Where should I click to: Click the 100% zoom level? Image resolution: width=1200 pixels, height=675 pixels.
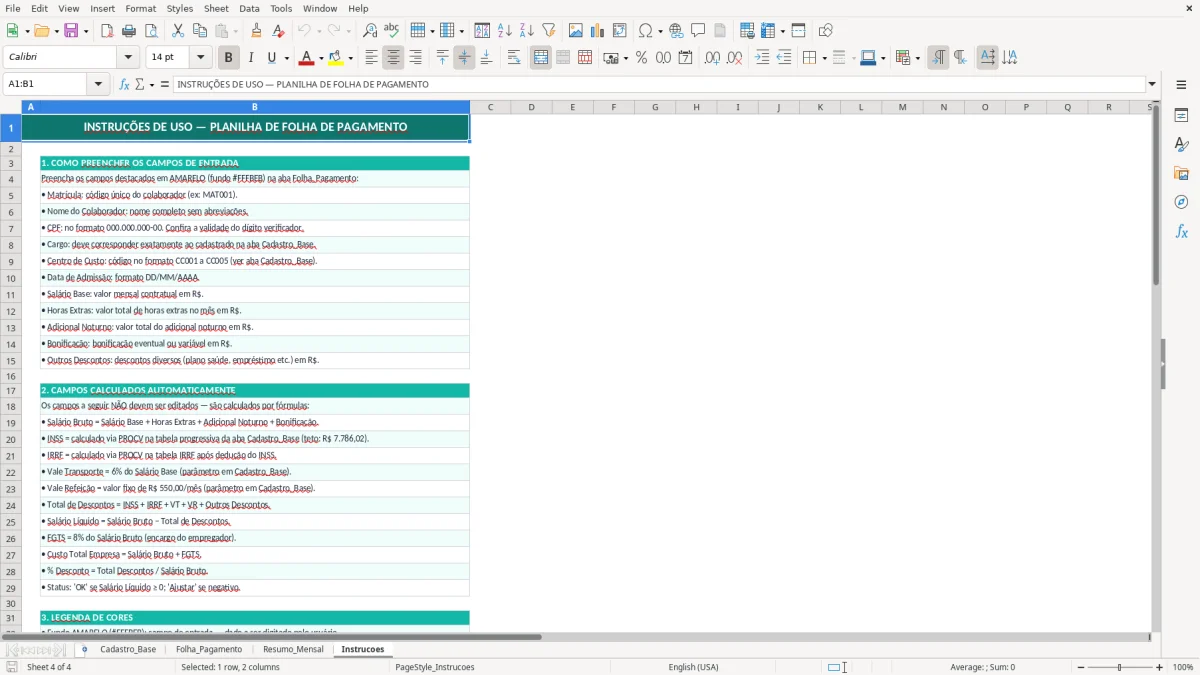pos(1182,667)
